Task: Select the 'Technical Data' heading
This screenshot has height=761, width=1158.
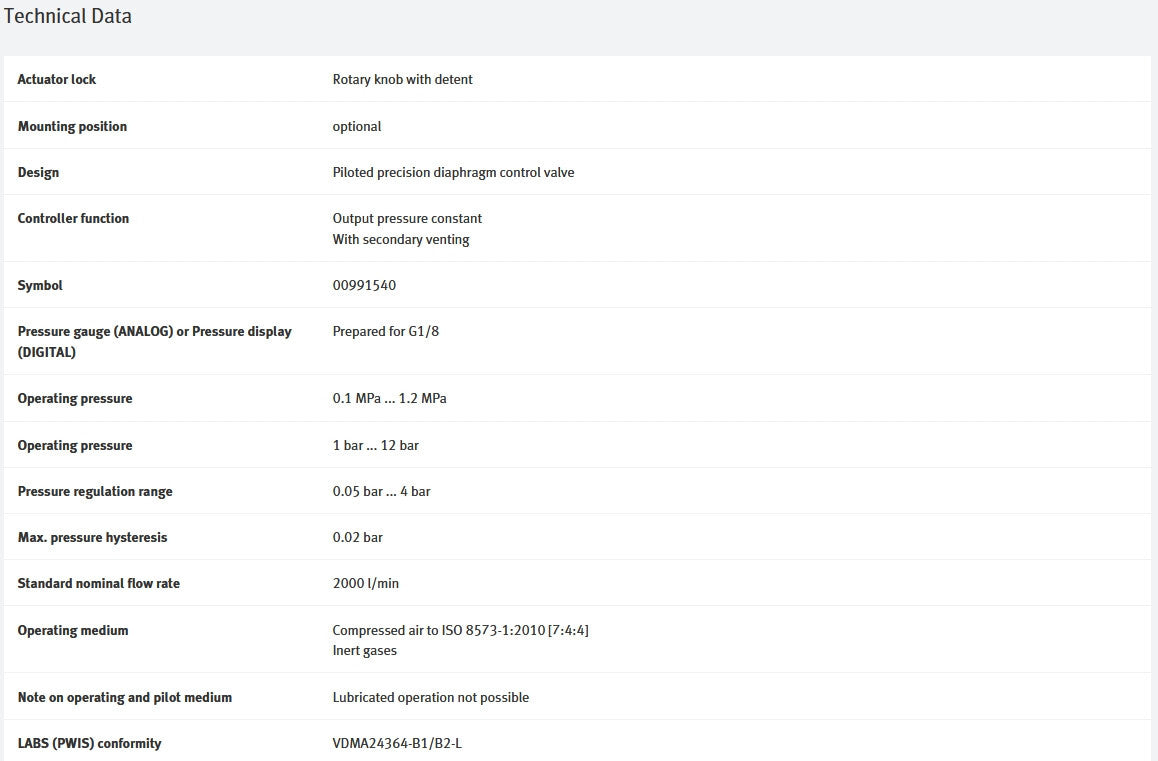Action: [x=68, y=16]
